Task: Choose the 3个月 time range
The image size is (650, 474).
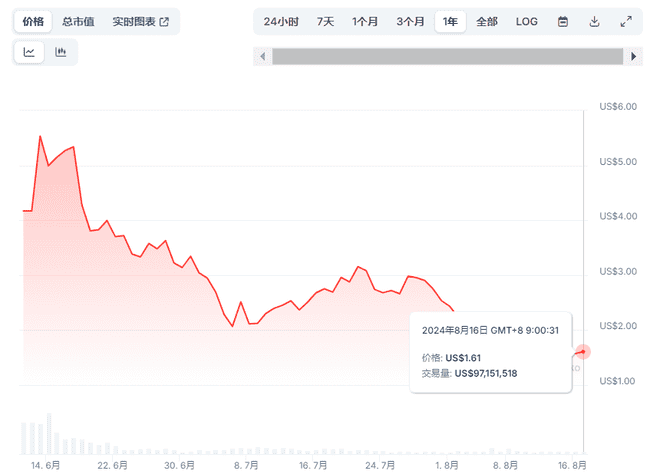Action: click(410, 21)
